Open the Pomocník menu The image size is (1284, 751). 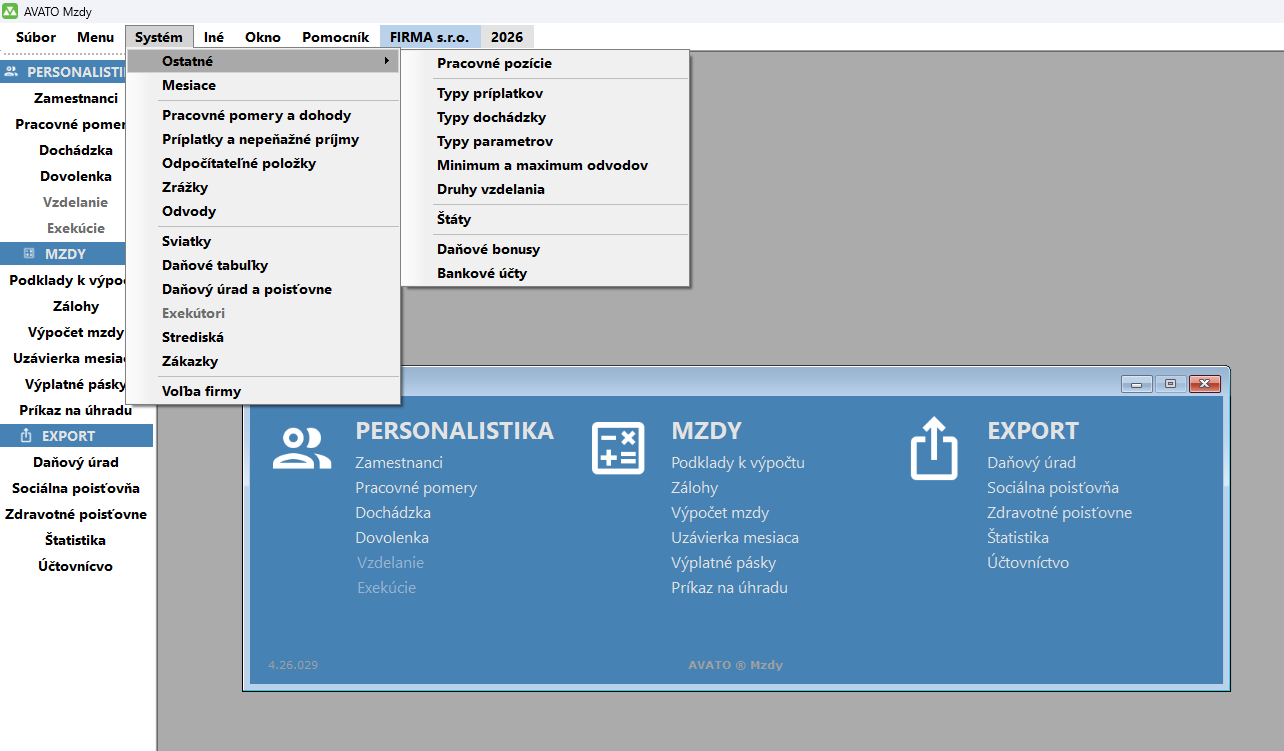pos(336,37)
